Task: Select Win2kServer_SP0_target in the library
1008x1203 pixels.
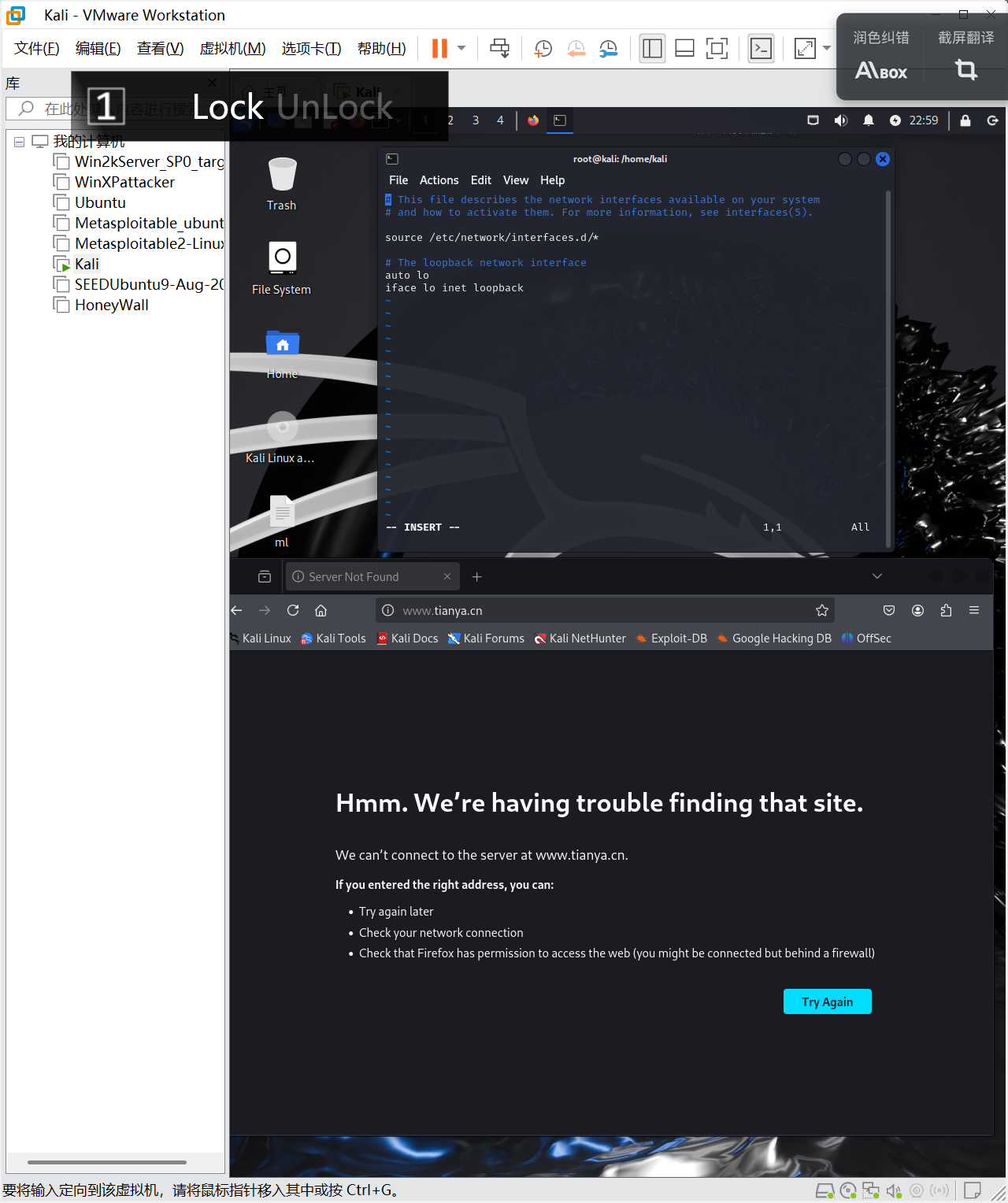Action: 139,161
